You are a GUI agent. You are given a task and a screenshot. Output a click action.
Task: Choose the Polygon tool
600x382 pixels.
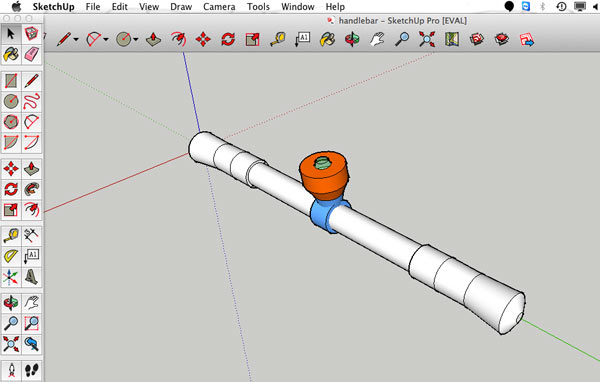(11, 122)
